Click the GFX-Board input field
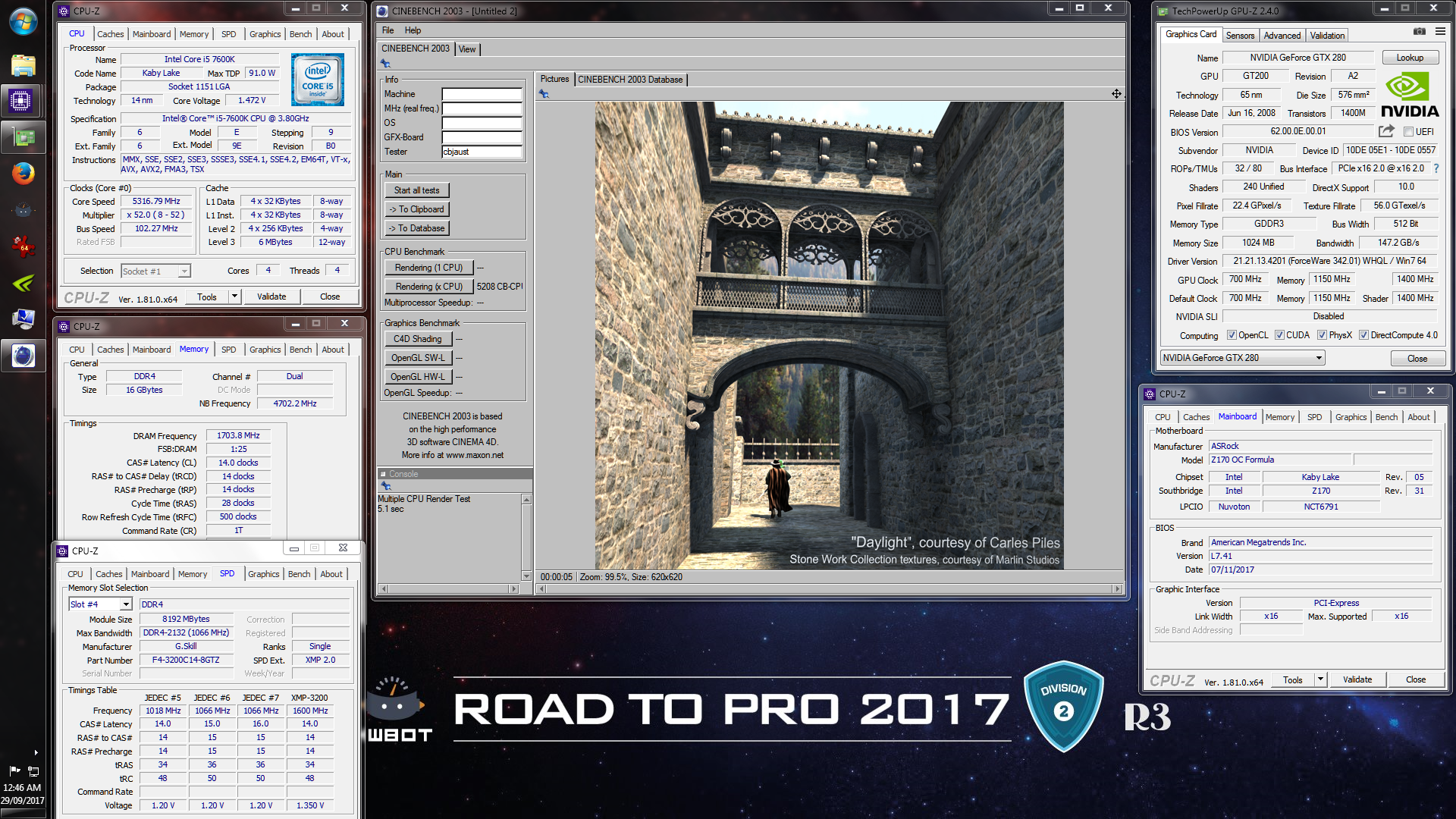Image resolution: width=1456 pixels, height=819 pixels. coord(482,137)
